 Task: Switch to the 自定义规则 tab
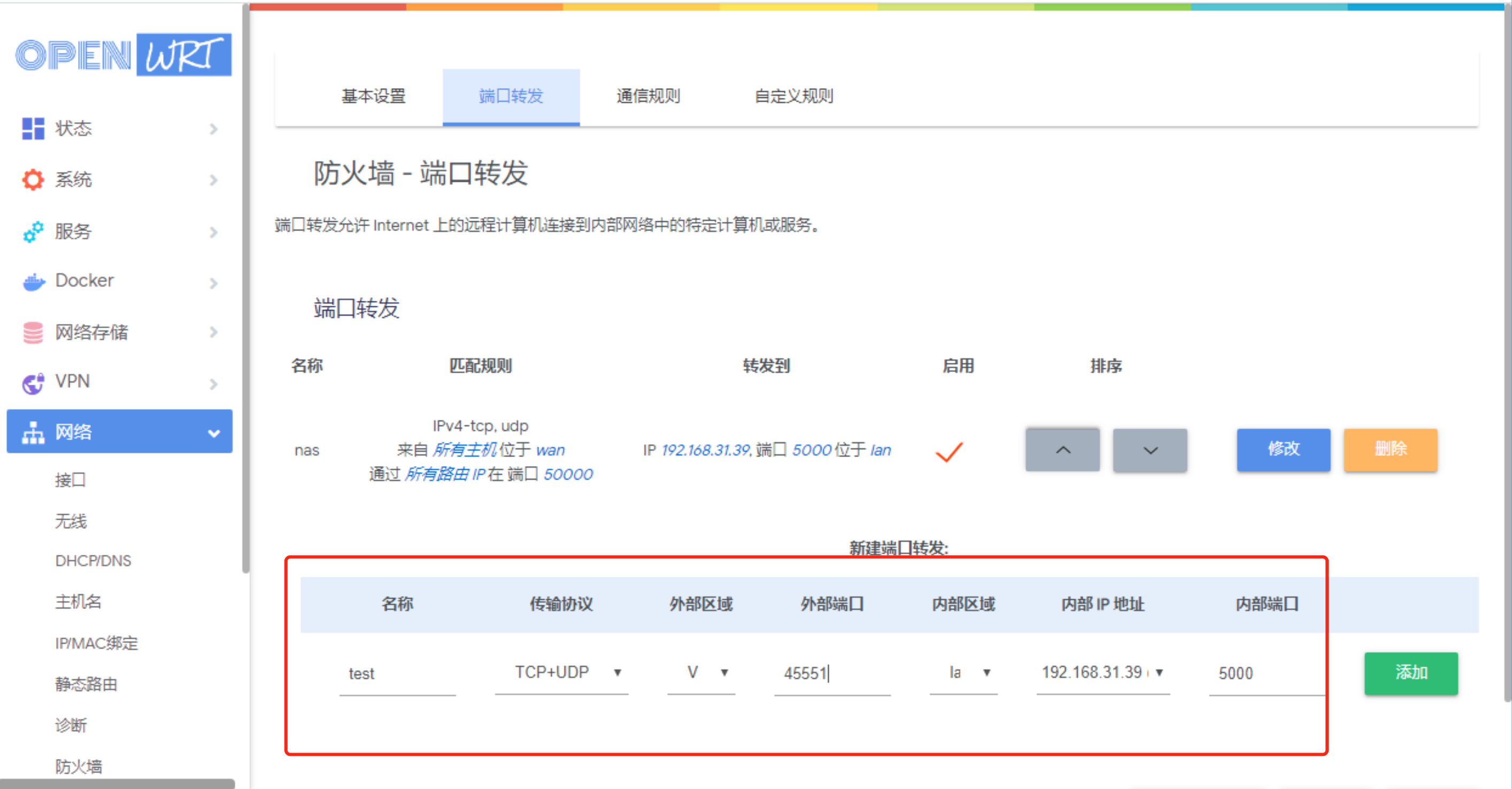point(794,96)
